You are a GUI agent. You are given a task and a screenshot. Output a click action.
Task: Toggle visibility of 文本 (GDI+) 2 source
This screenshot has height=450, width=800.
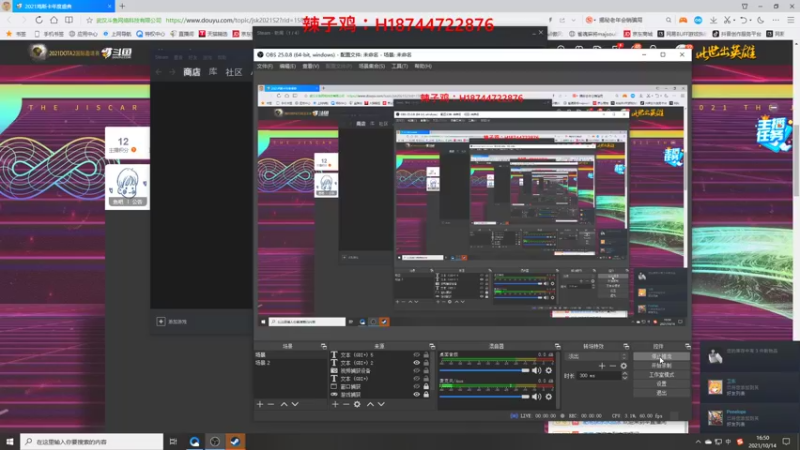(416, 363)
